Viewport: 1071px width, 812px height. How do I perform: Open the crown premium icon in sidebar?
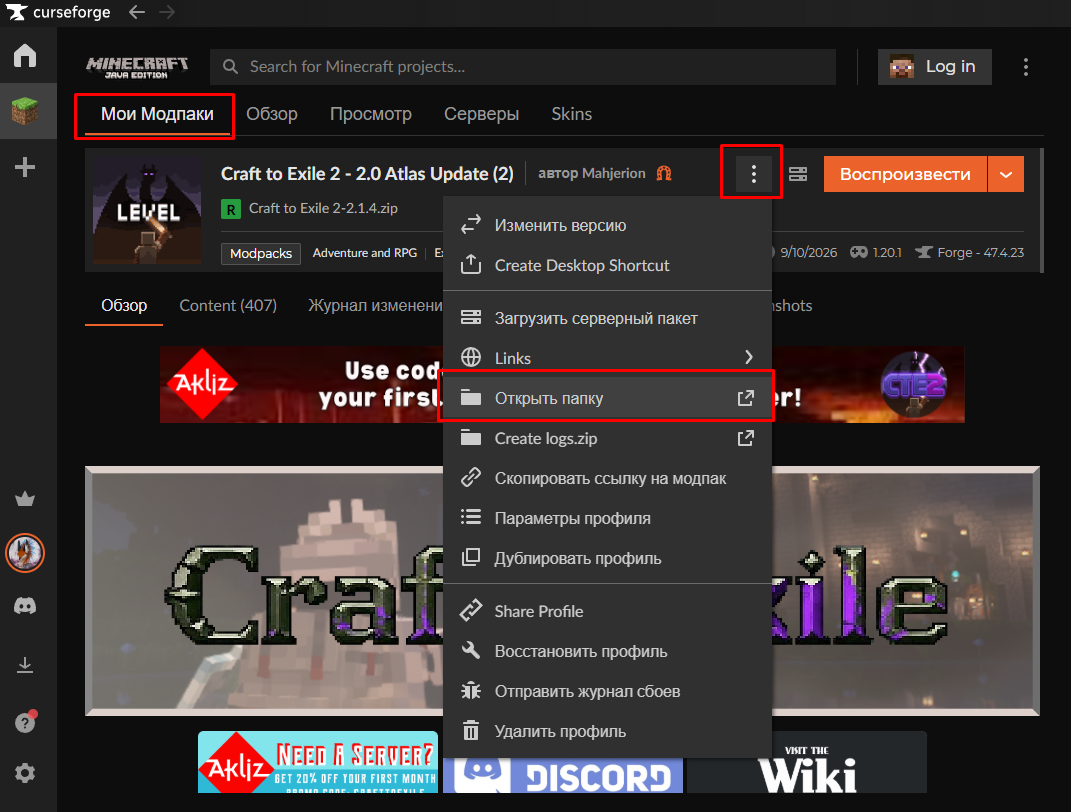[25, 499]
